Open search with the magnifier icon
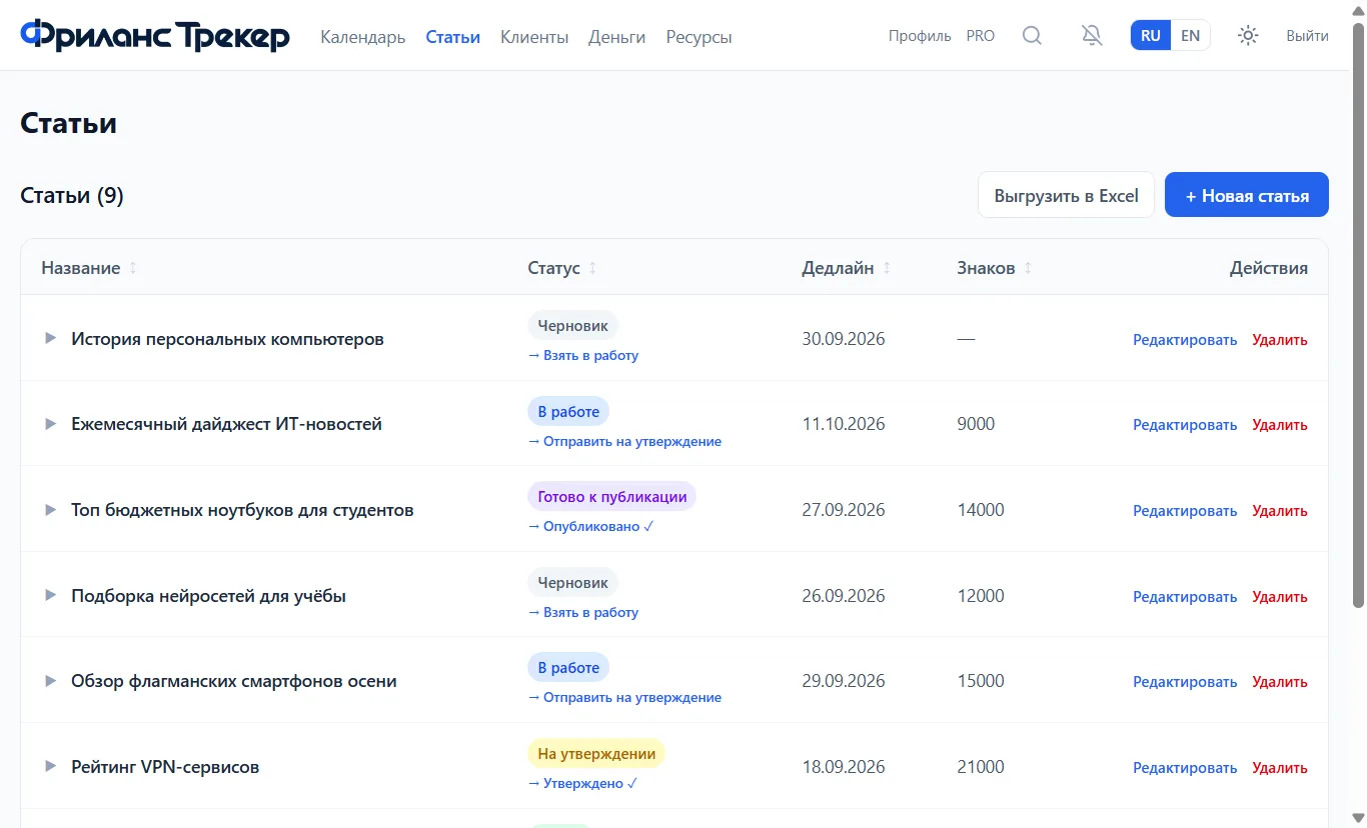The height and width of the screenshot is (828, 1367). pyautogui.click(x=1032, y=36)
